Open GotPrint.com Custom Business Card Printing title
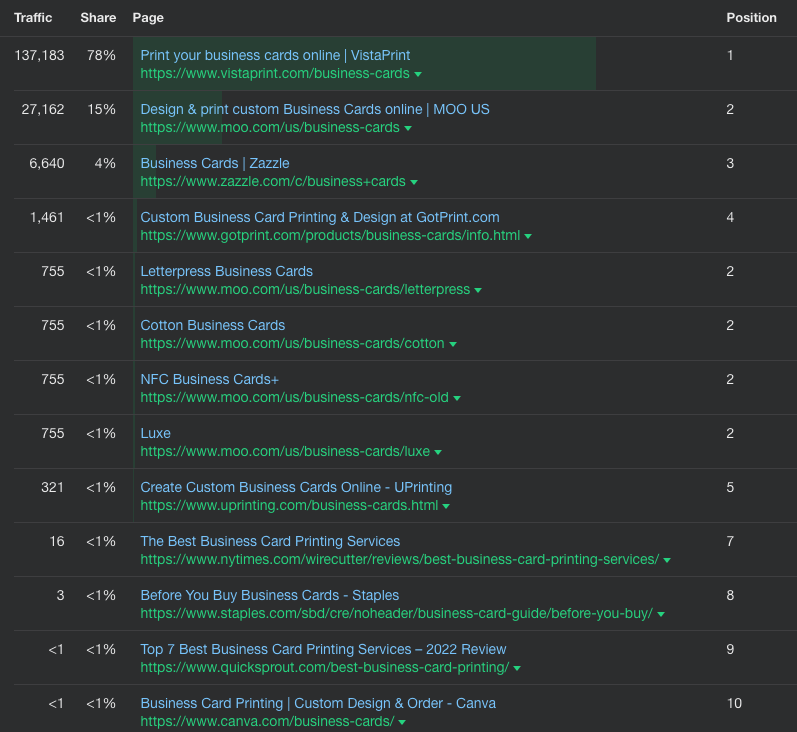The width and height of the screenshot is (797, 732). tap(320, 218)
